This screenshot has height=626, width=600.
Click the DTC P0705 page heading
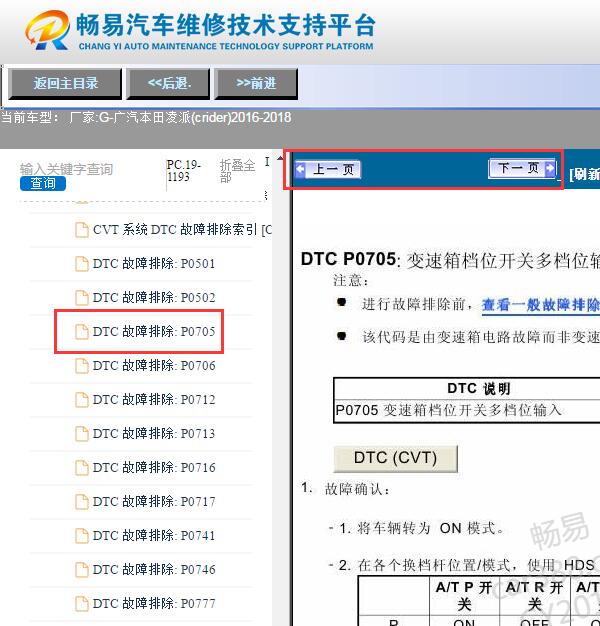450,260
